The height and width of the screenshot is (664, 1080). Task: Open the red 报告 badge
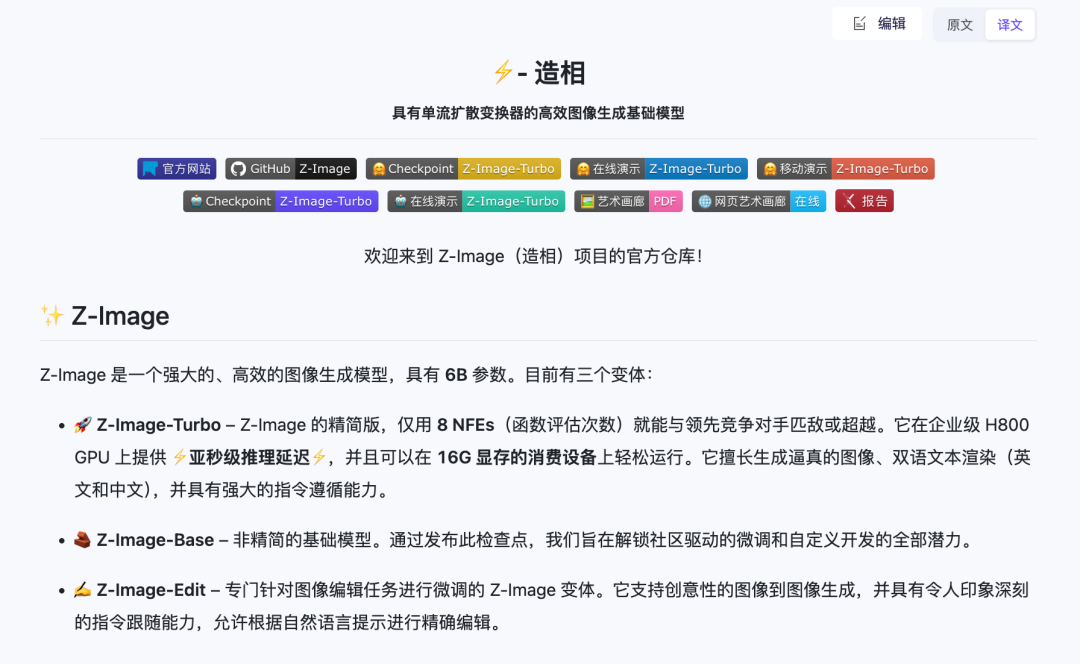click(864, 201)
